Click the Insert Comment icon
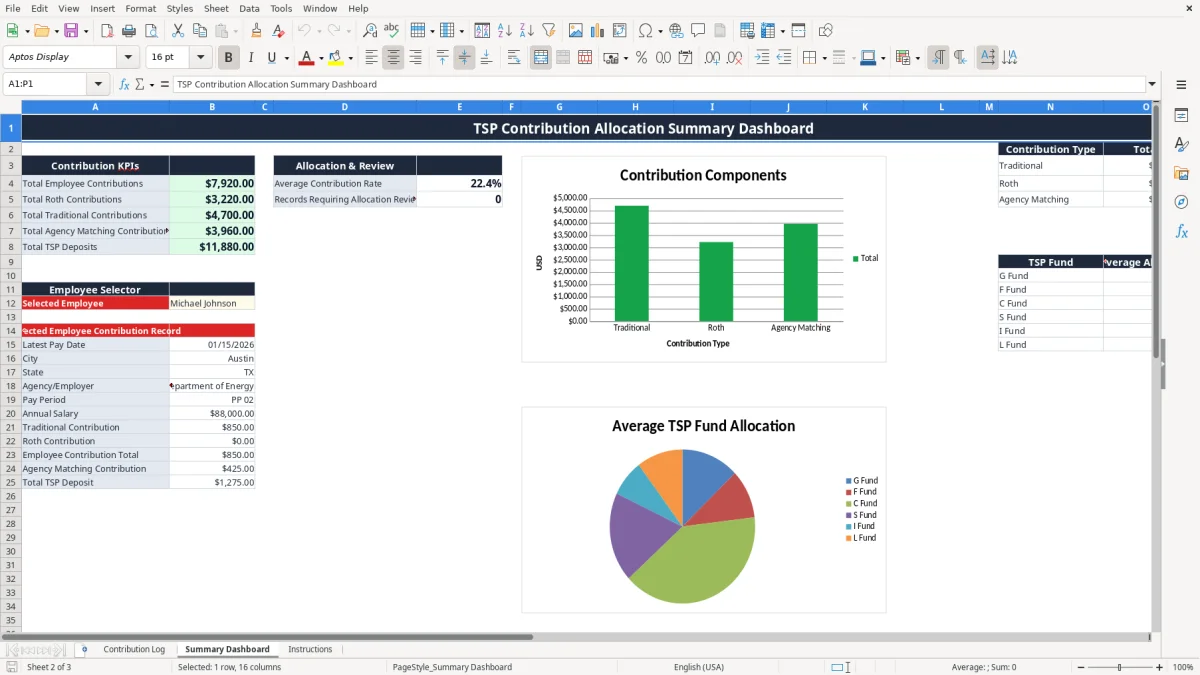The width and height of the screenshot is (1200, 675). pos(698,31)
